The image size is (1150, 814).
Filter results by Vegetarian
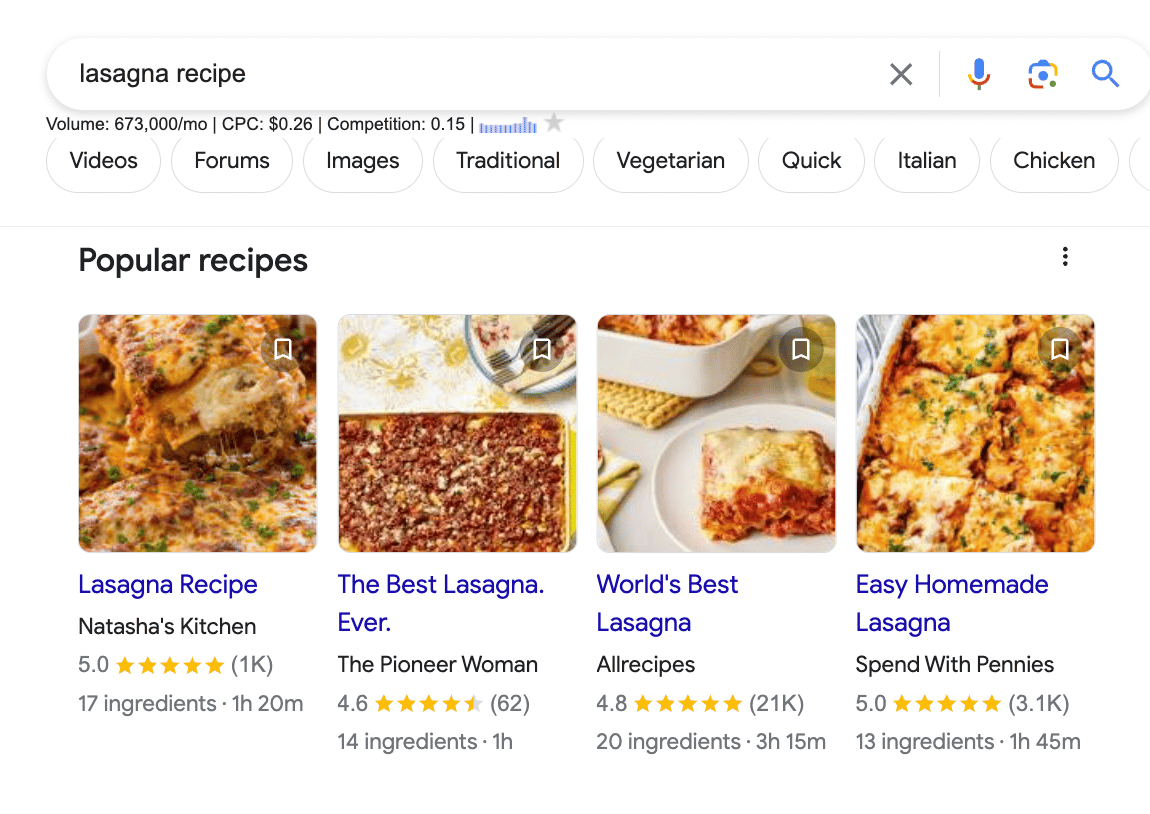tap(671, 161)
